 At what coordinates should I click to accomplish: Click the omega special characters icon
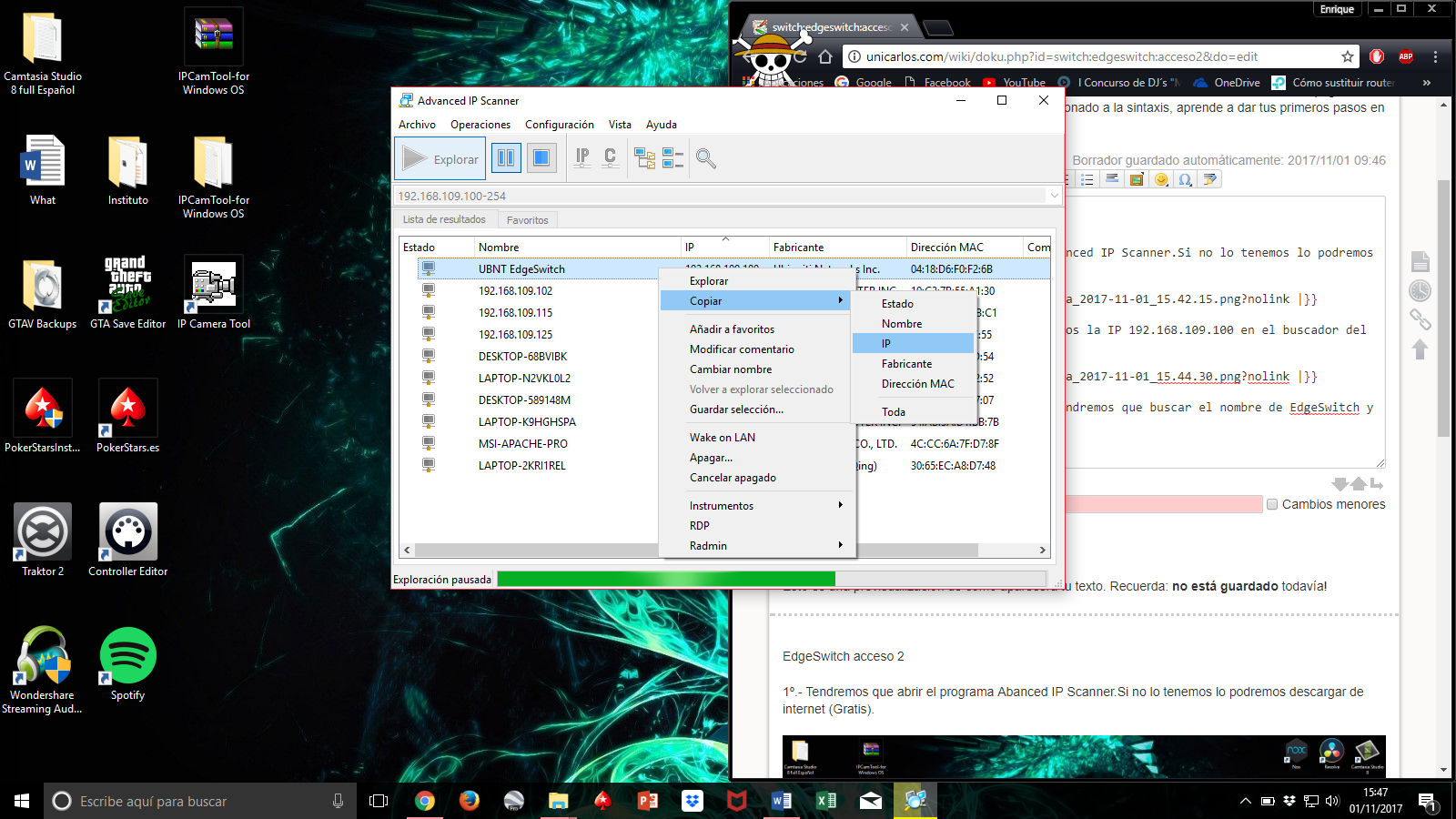tap(1186, 179)
